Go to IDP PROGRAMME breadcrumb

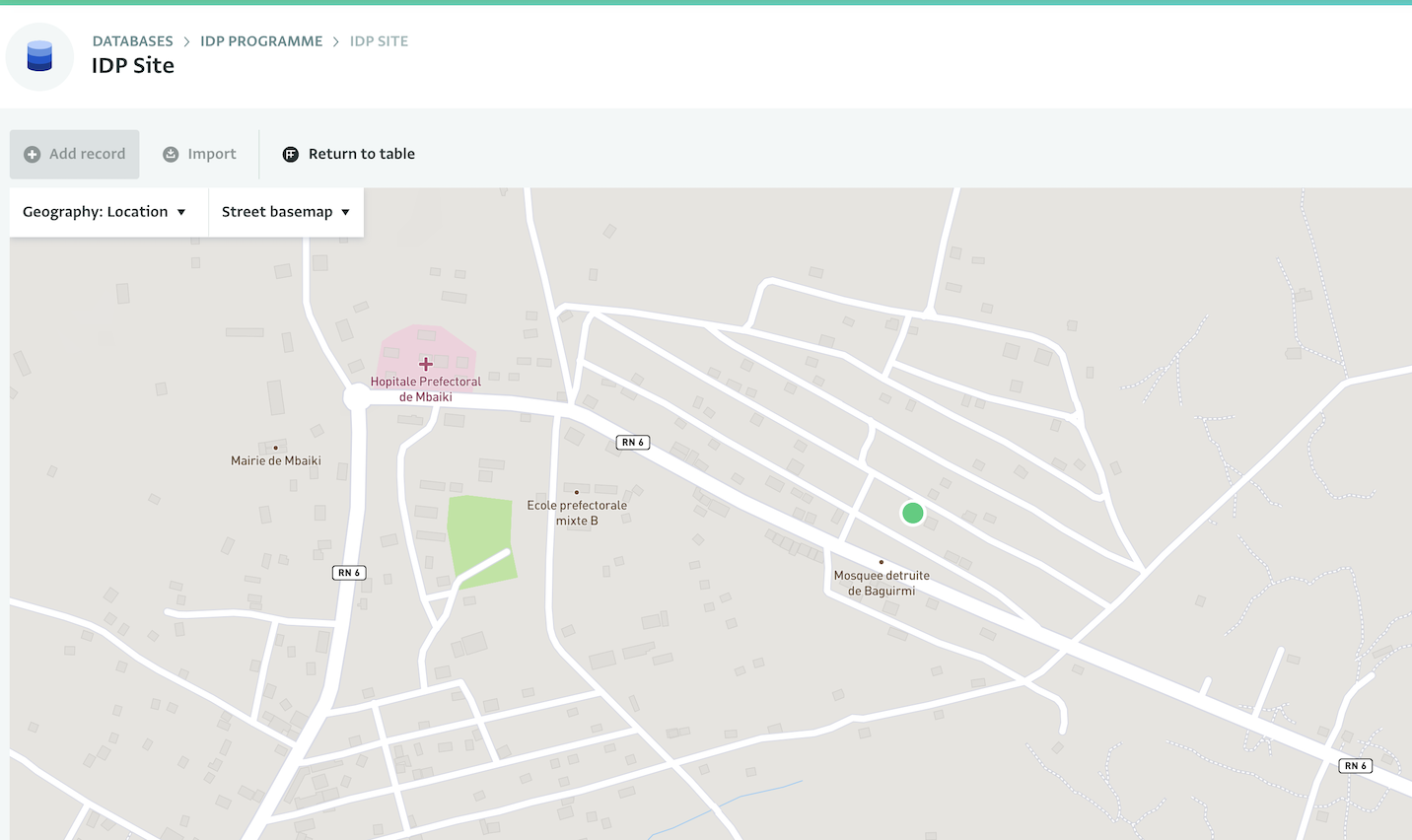(261, 41)
